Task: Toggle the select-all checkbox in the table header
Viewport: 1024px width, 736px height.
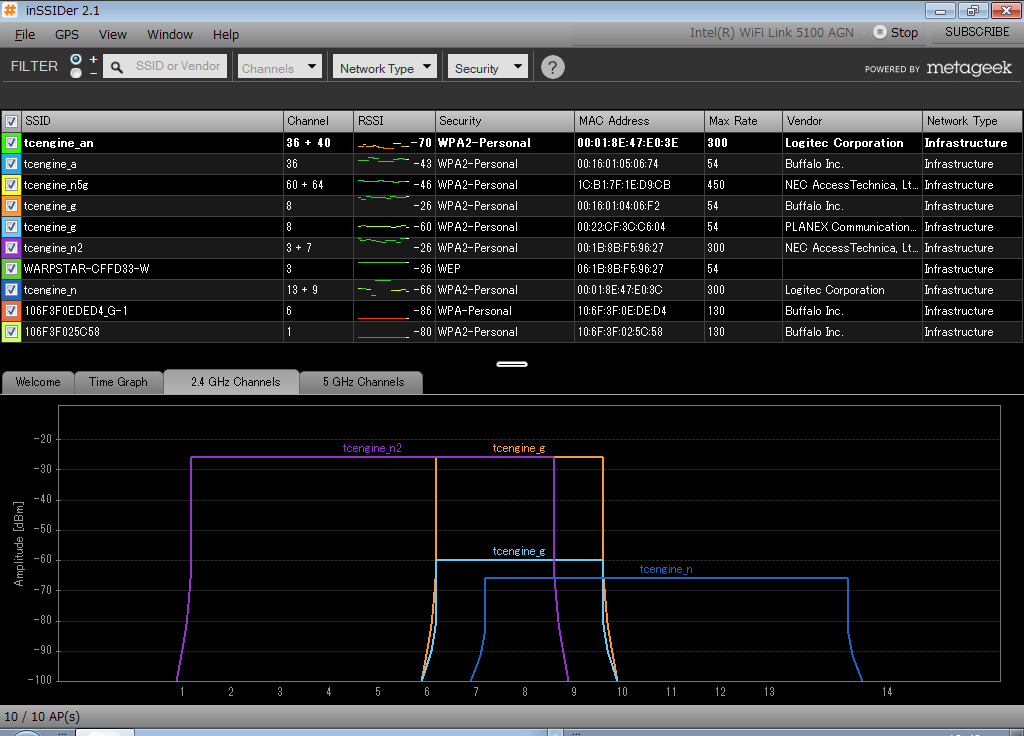Action: pyautogui.click(x=11, y=121)
